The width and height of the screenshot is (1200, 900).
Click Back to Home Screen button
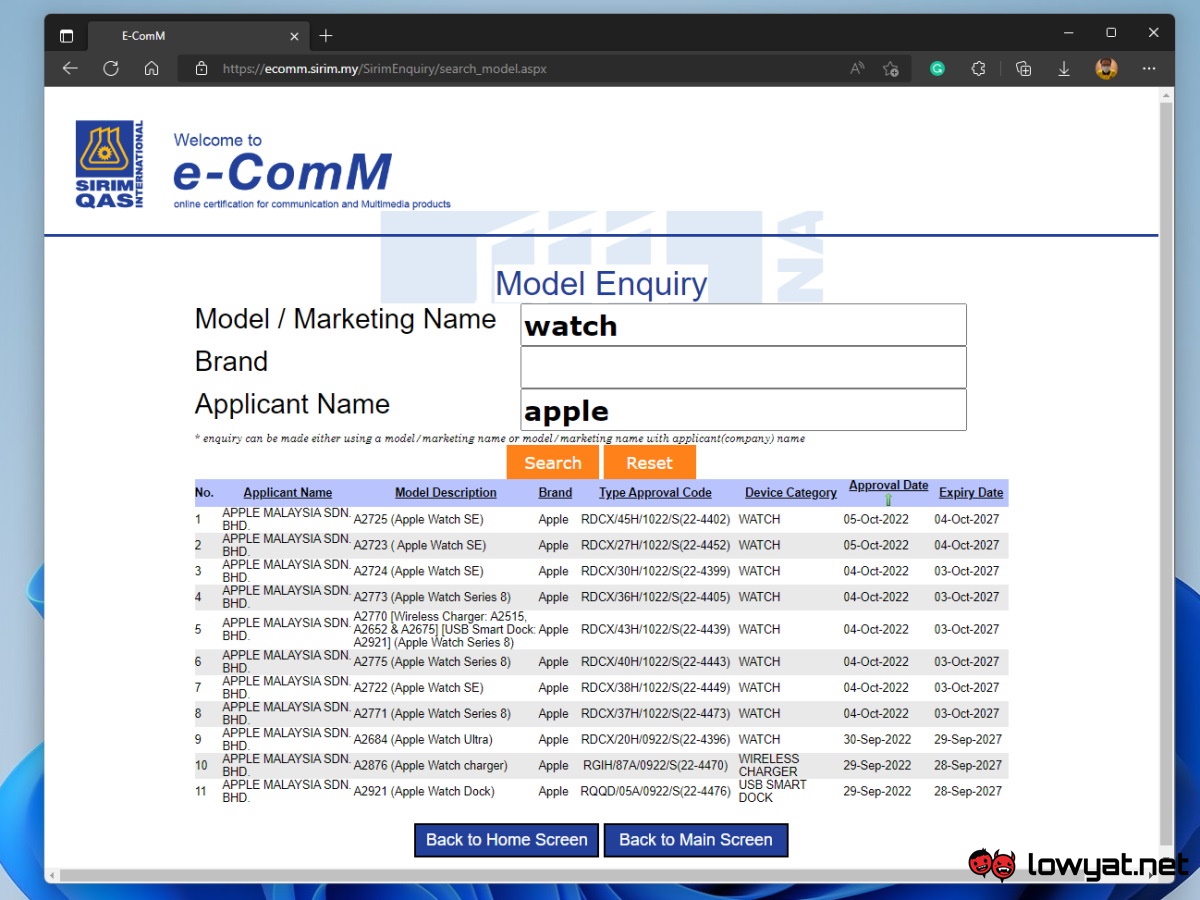[507, 840]
